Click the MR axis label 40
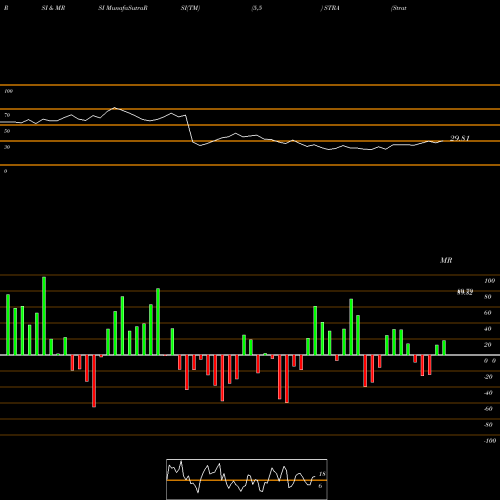The width and height of the screenshot is (500, 500). coord(487,329)
